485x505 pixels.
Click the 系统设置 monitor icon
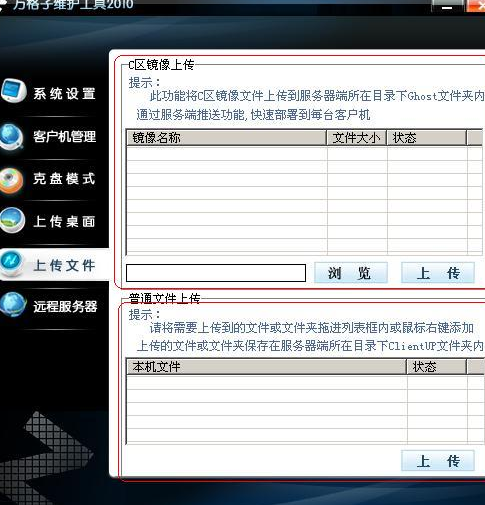tap(13, 90)
